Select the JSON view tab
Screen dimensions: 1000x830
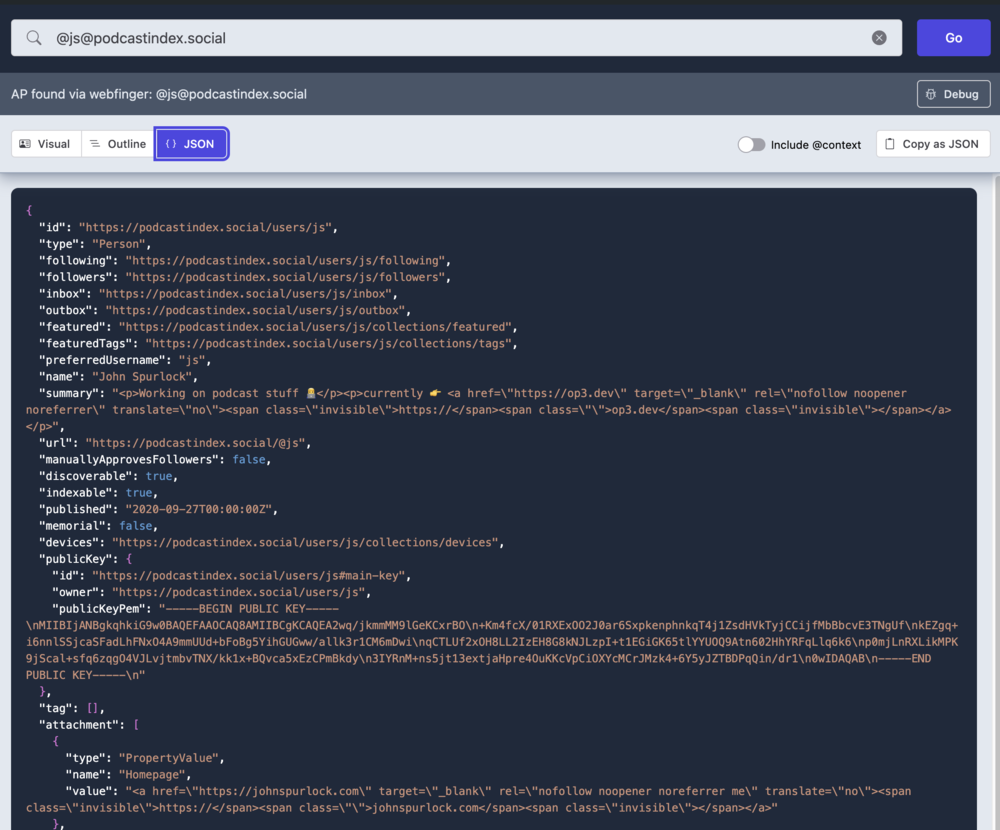click(191, 144)
